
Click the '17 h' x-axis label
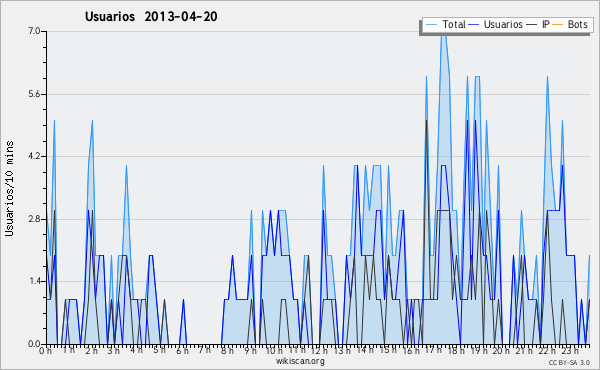point(433,350)
